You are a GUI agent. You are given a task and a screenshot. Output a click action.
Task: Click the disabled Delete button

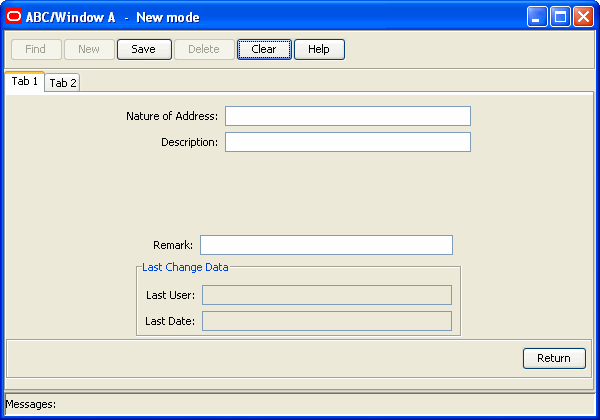[204, 49]
